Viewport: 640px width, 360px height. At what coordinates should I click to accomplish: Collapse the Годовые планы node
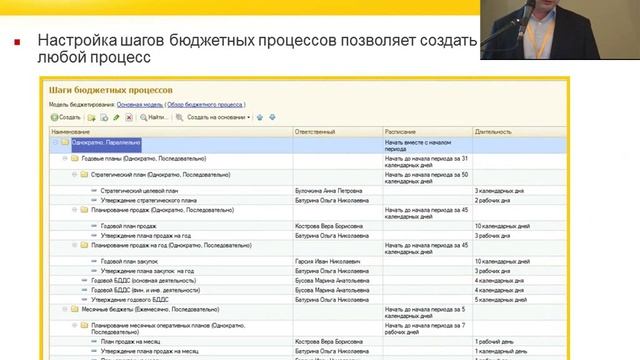tap(65, 158)
